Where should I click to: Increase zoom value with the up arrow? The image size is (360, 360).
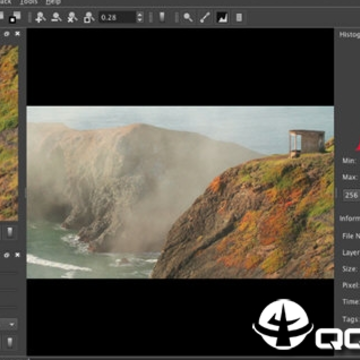pos(140,15)
